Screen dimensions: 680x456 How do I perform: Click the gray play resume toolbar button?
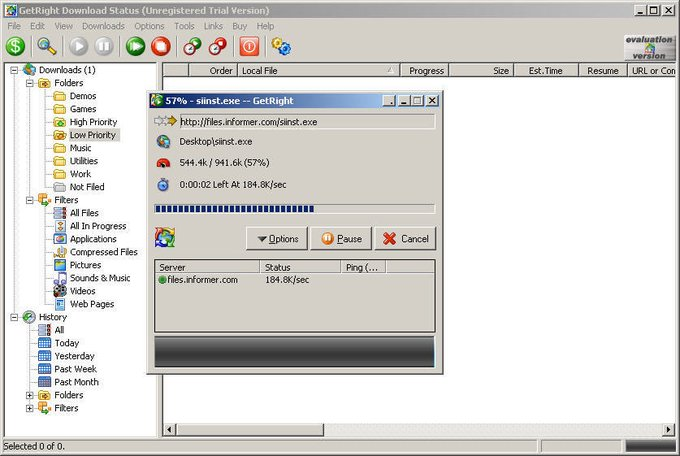78,46
